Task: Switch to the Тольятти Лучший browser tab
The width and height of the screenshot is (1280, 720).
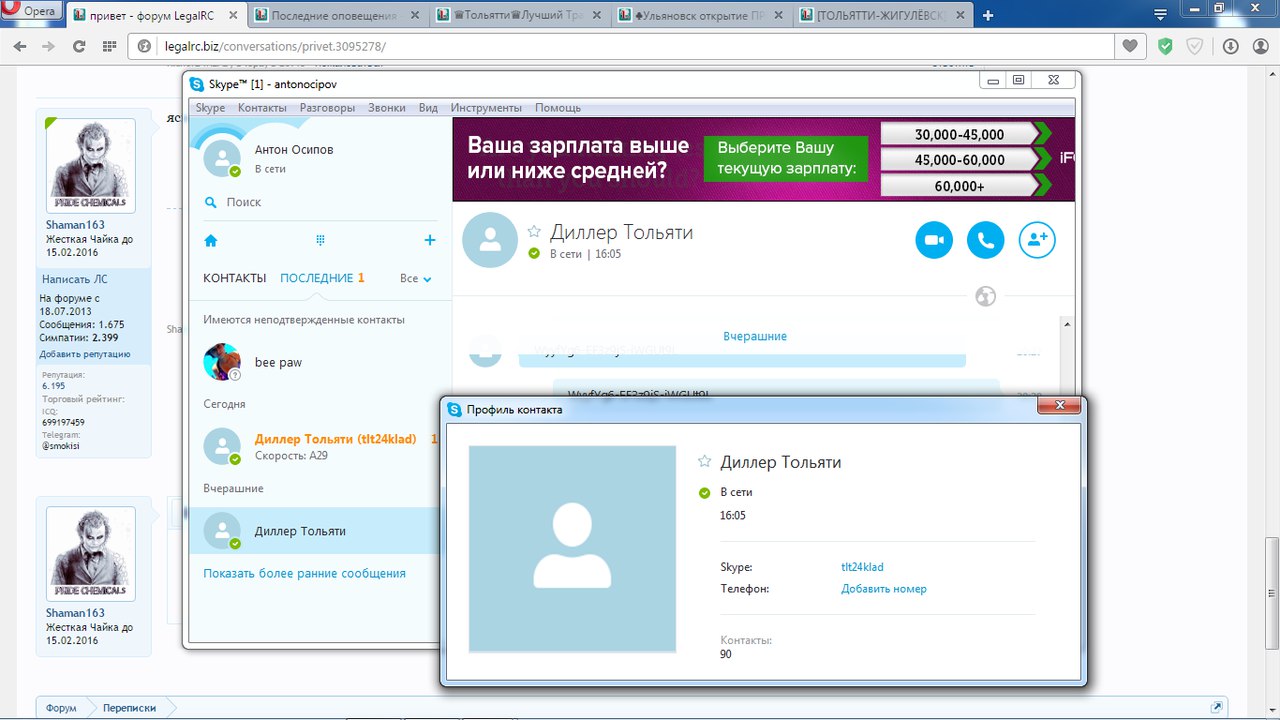Action: point(519,16)
